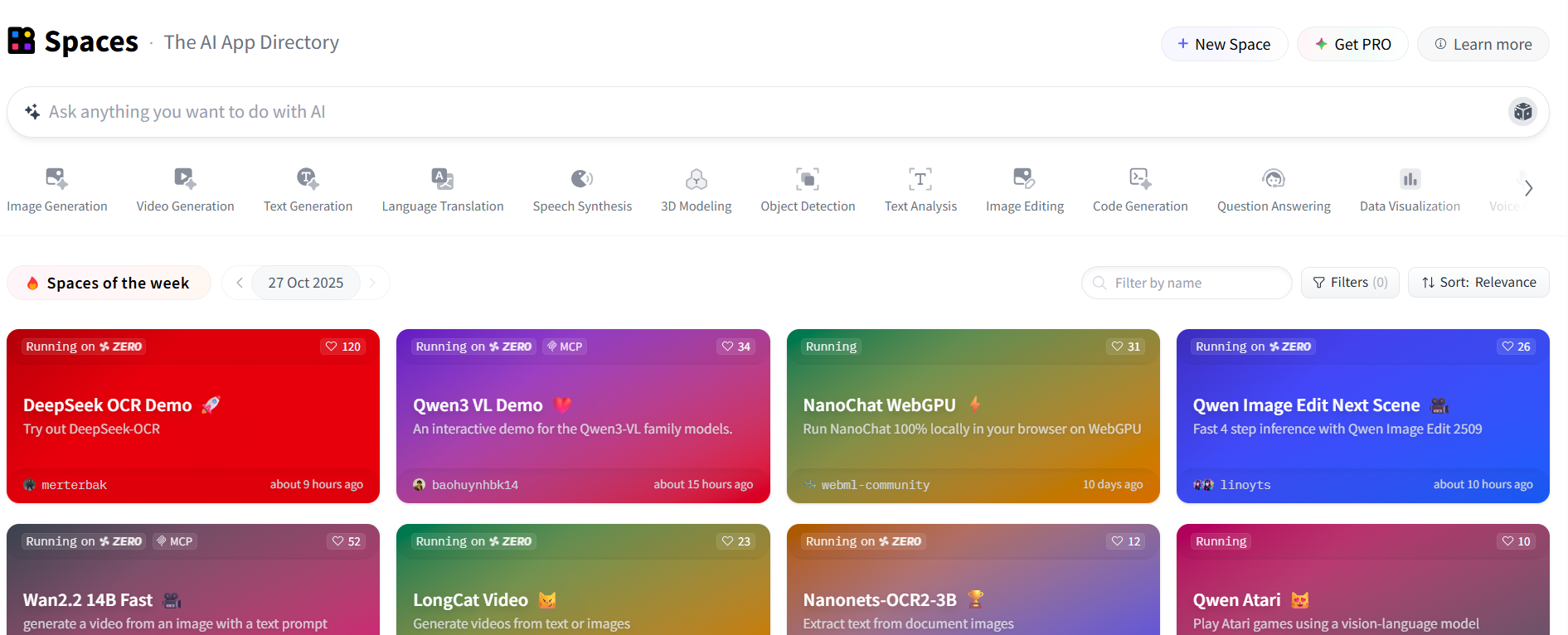Open the Sort: Relevance dropdown
The image size is (1568, 635).
(x=1478, y=283)
